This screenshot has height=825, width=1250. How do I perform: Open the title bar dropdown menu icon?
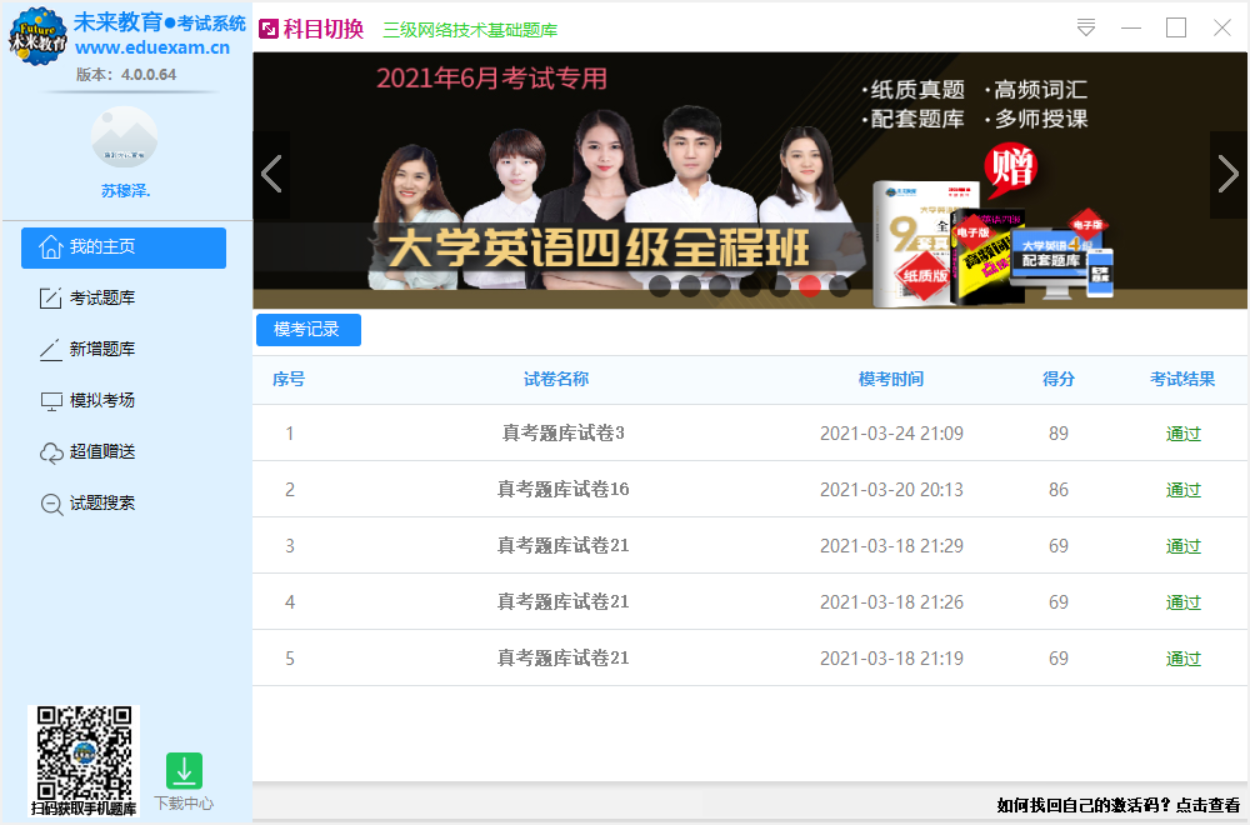(1086, 28)
